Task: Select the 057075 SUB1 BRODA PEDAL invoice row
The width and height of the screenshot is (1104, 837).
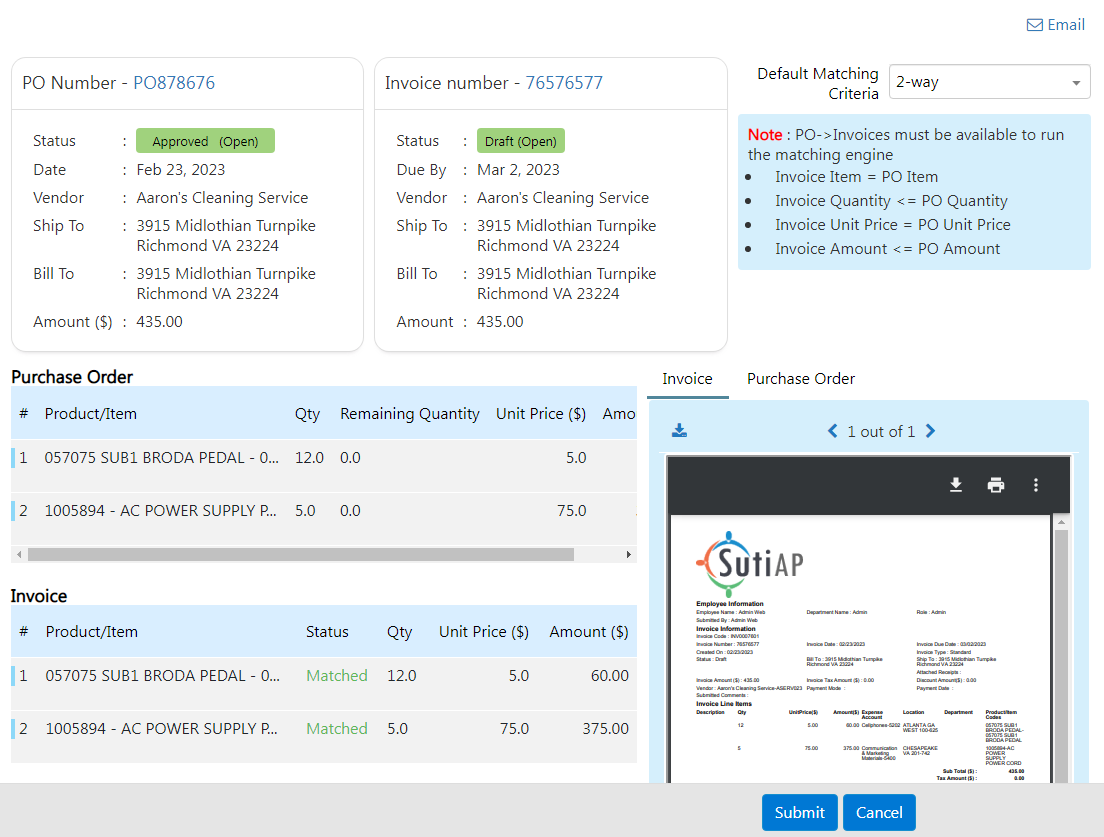Action: pos(163,676)
